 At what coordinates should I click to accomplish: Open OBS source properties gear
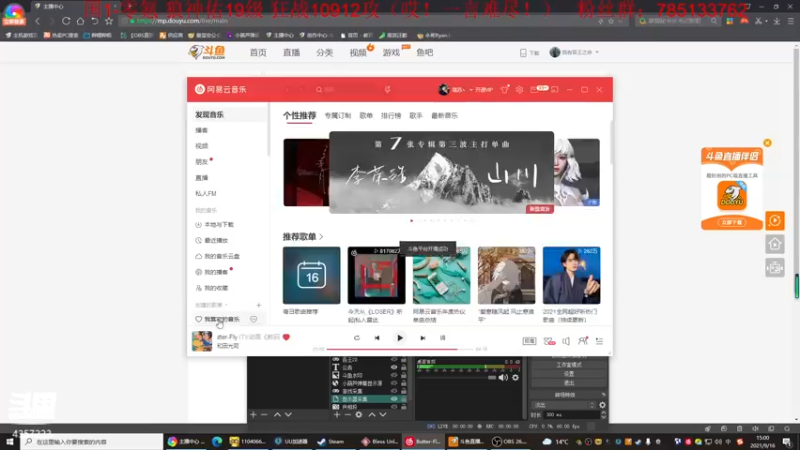pyautogui.click(x=359, y=415)
